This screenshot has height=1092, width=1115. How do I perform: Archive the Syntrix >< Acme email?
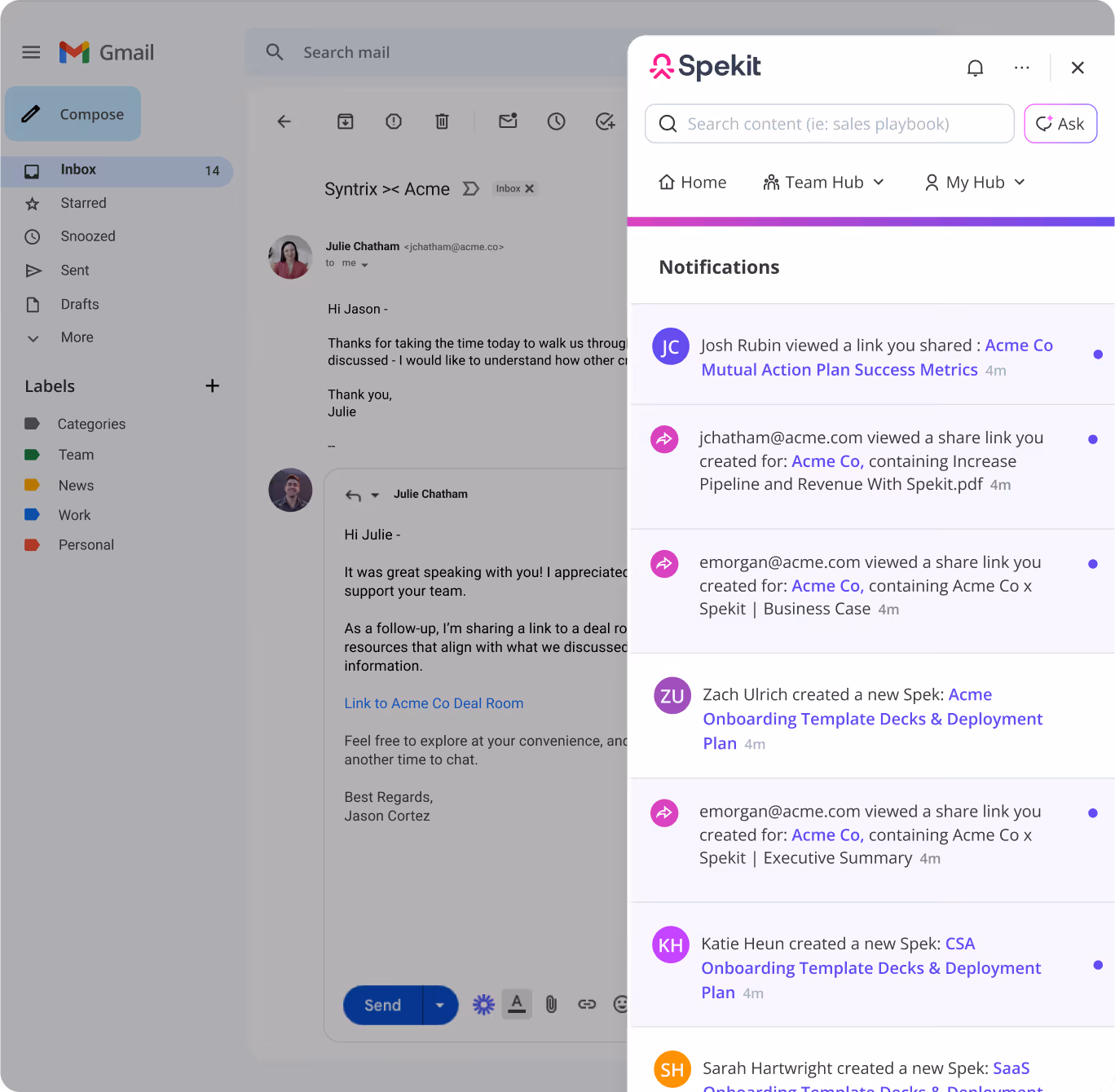pos(346,121)
